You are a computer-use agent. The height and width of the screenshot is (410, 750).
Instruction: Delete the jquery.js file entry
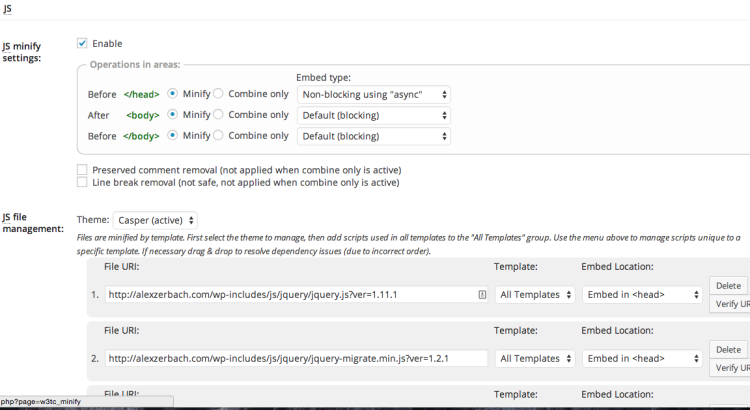(728, 286)
